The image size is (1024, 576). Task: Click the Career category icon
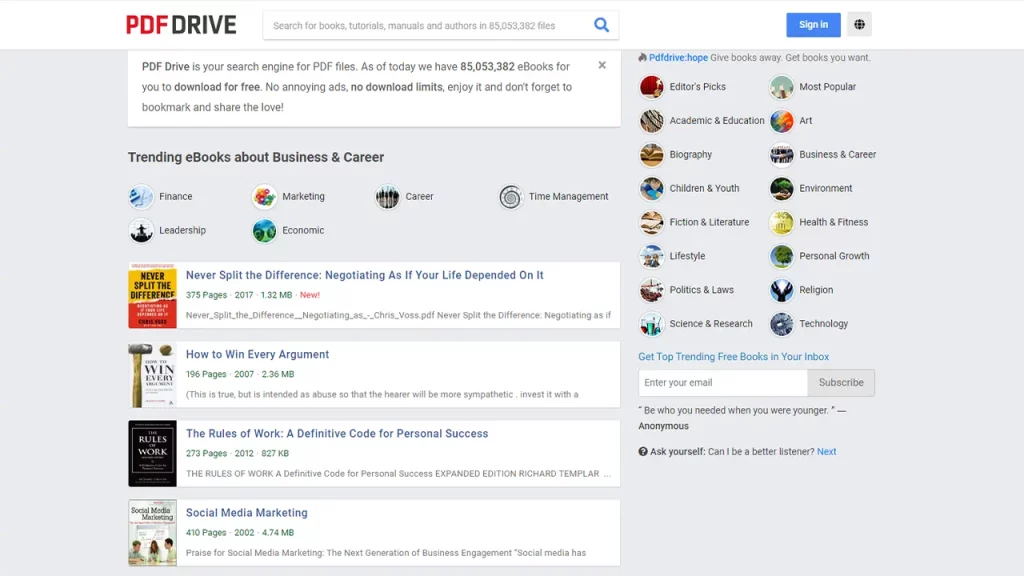tap(388, 197)
